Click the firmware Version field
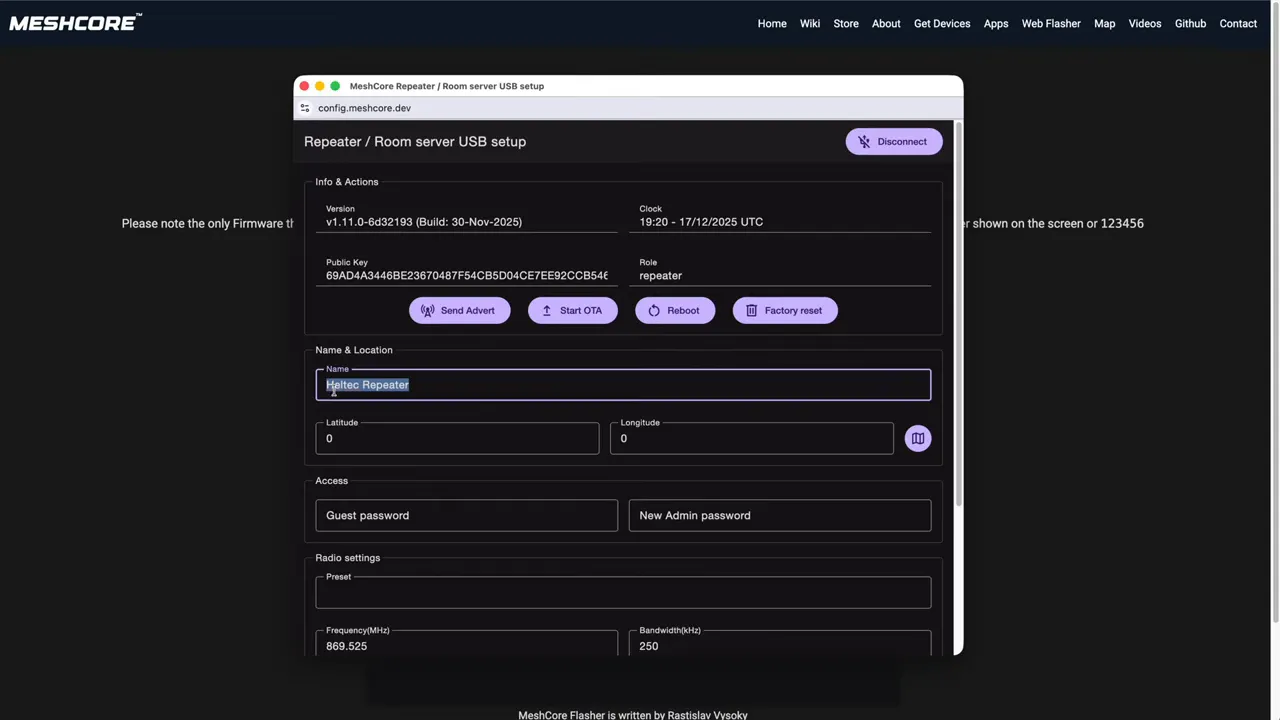 tap(467, 217)
